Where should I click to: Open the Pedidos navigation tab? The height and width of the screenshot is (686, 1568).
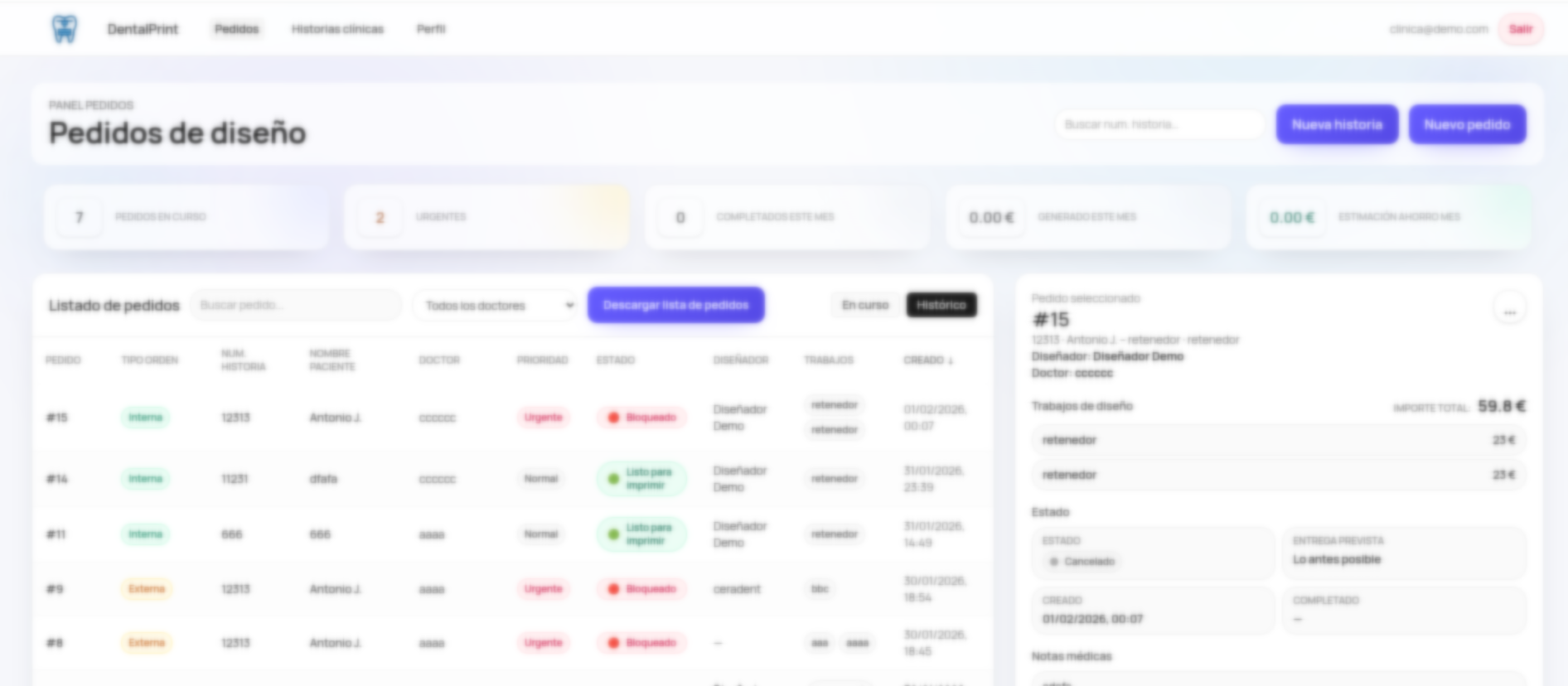point(236,29)
